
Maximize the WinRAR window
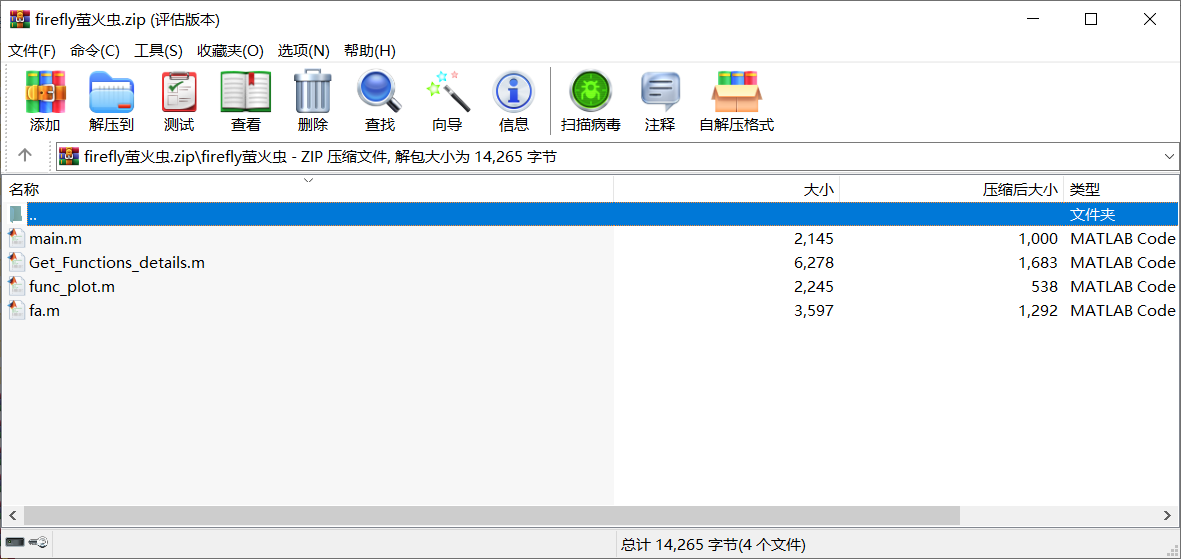pyautogui.click(x=1091, y=20)
